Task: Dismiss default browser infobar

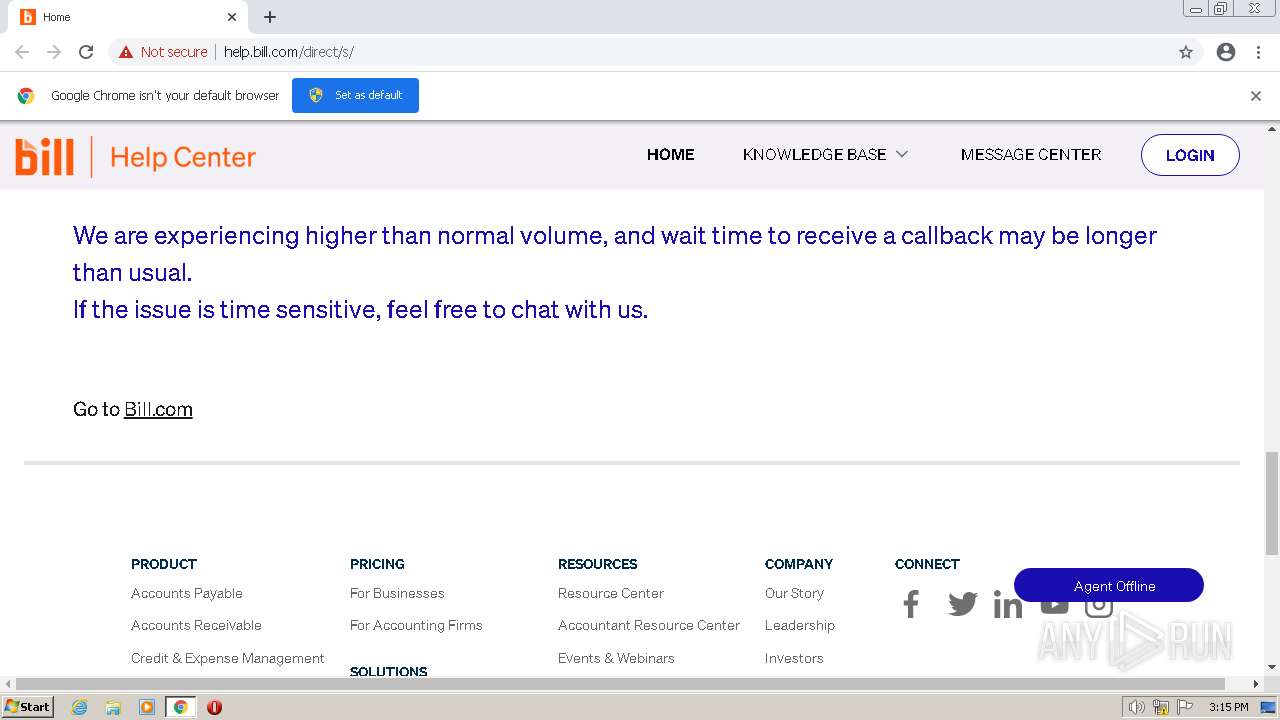Action: [1256, 96]
